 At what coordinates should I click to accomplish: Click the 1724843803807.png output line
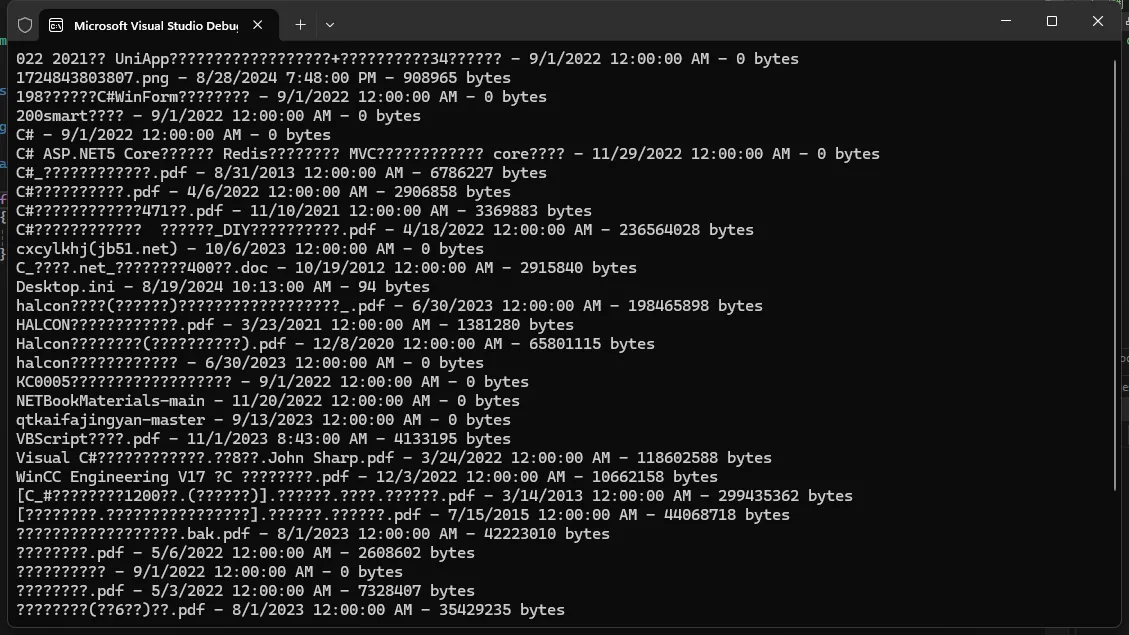pyautogui.click(x=263, y=78)
